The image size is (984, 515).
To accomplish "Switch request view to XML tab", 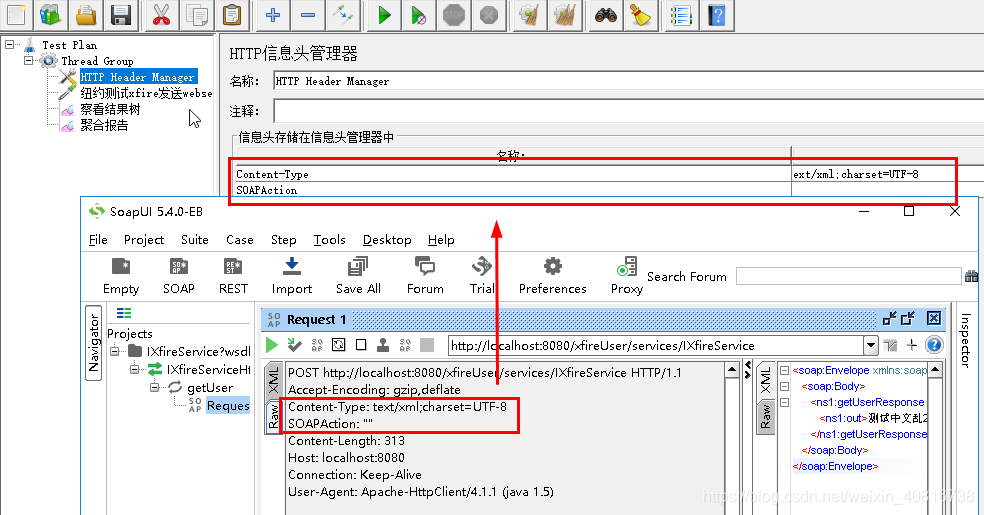I will (274, 381).
